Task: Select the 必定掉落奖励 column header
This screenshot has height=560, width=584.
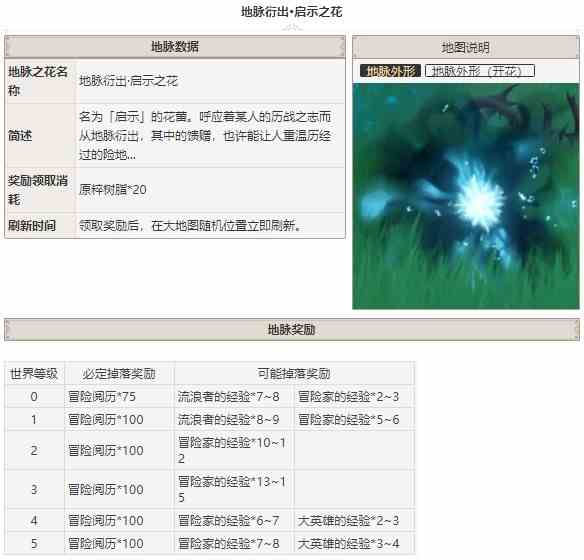Action: [119, 373]
